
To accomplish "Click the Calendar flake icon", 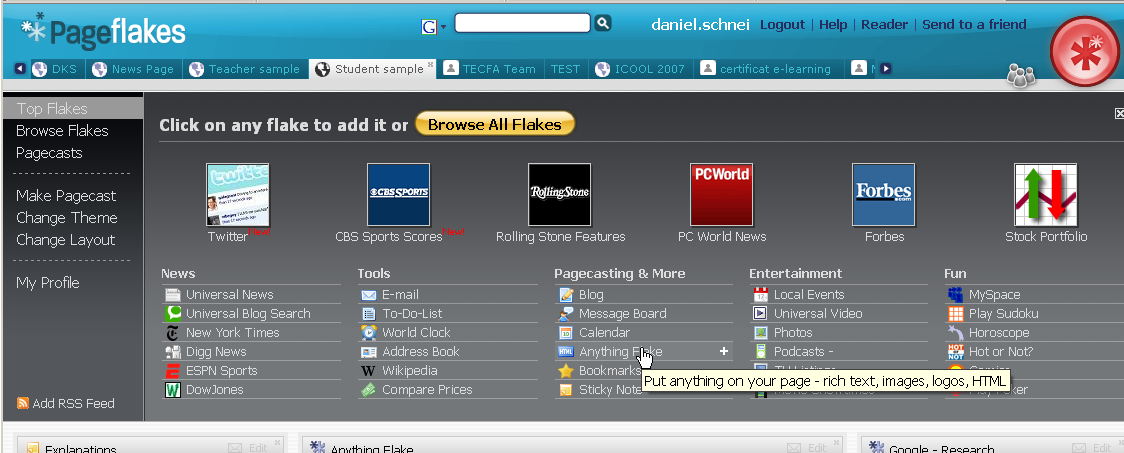I will [x=566, y=333].
